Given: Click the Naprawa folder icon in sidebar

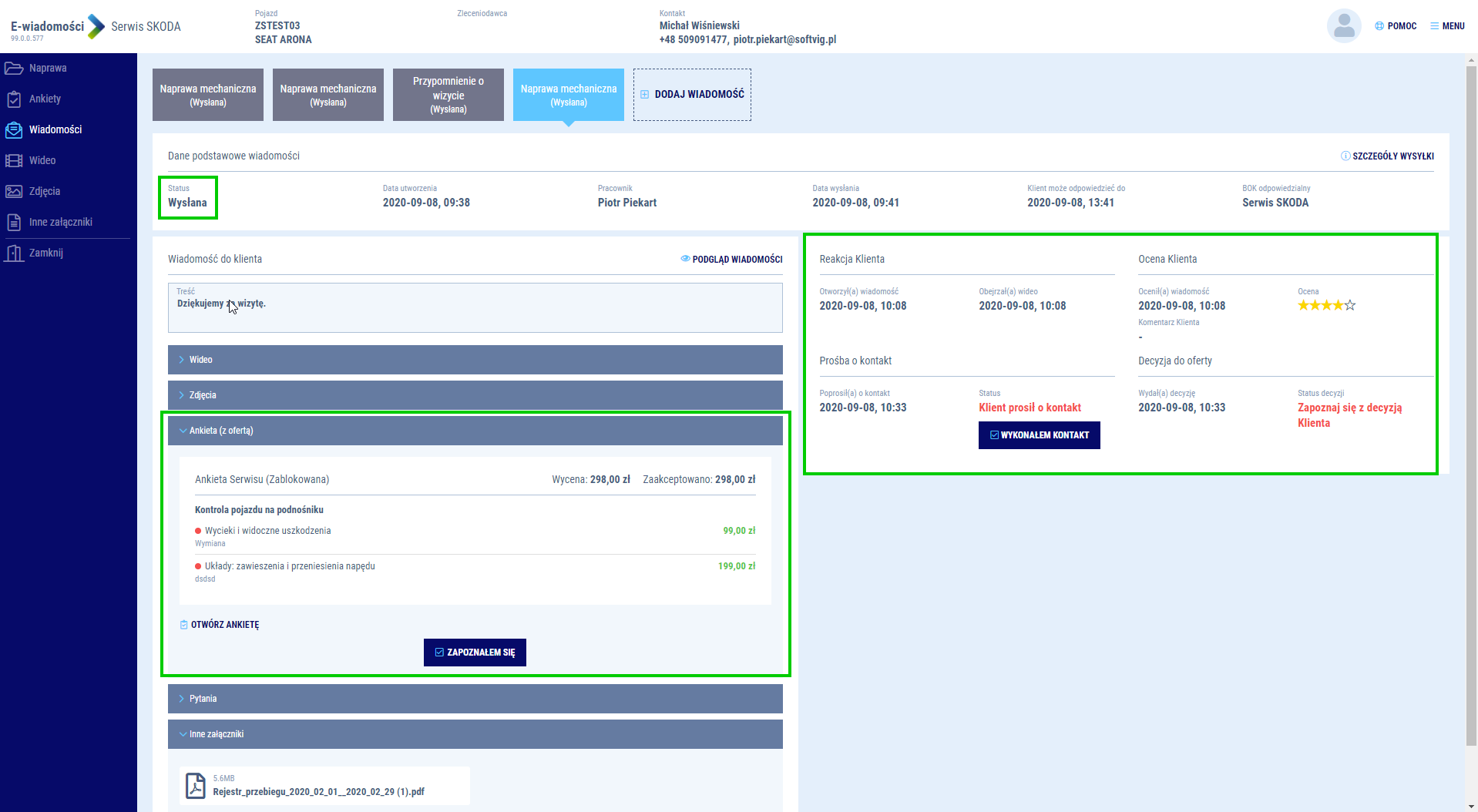Looking at the screenshot, I should click(x=14, y=69).
